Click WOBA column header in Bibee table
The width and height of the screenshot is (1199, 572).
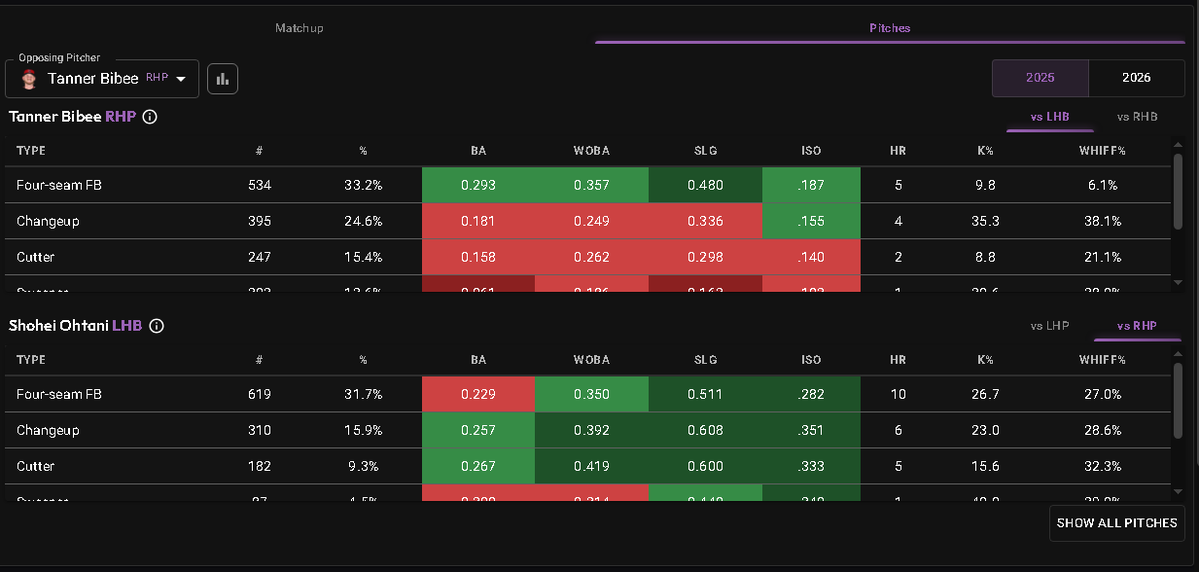tap(591, 151)
